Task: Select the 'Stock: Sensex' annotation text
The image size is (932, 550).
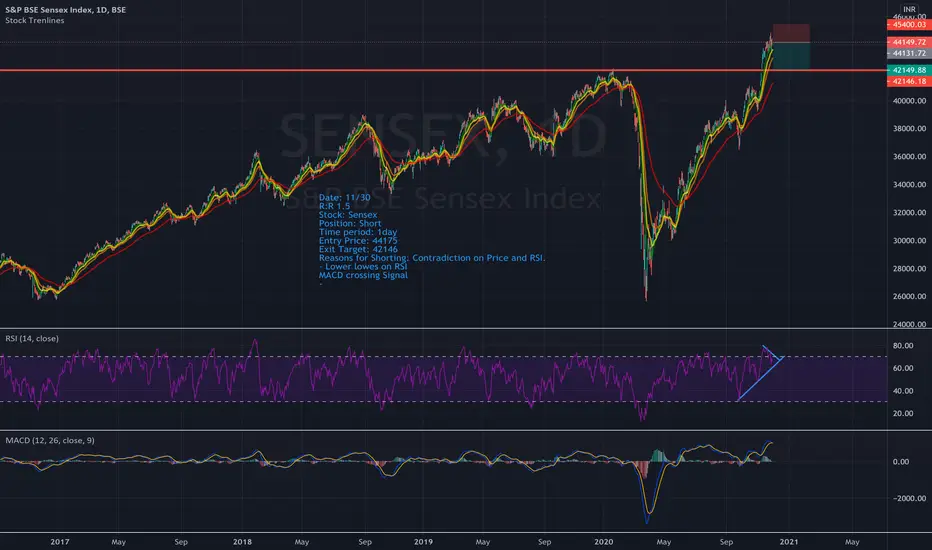Action: pos(348,215)
